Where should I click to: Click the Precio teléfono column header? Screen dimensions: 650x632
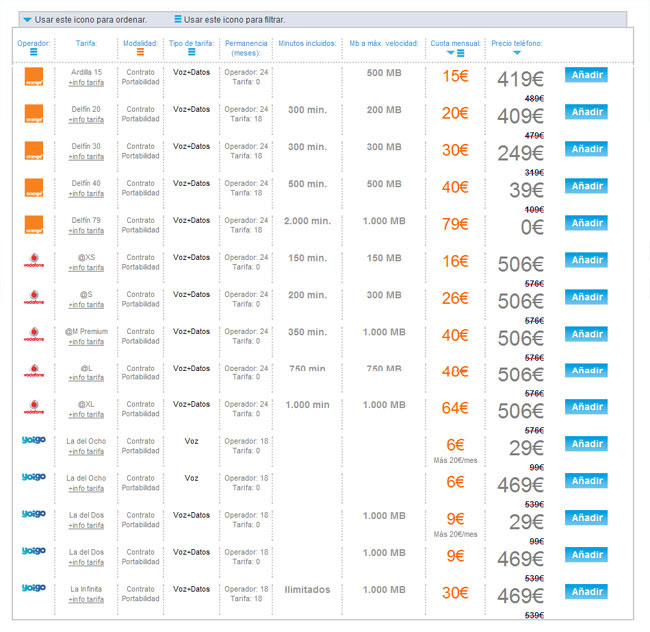pyautogui.click(x=517, y=43)
